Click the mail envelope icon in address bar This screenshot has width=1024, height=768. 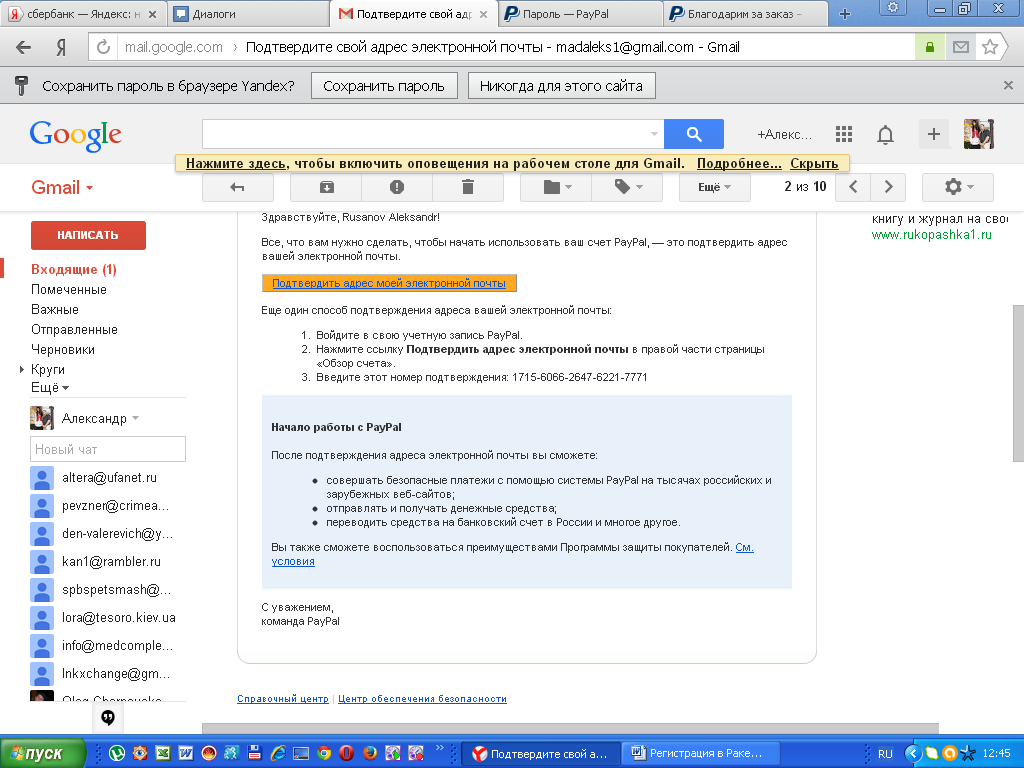[961, 47]
